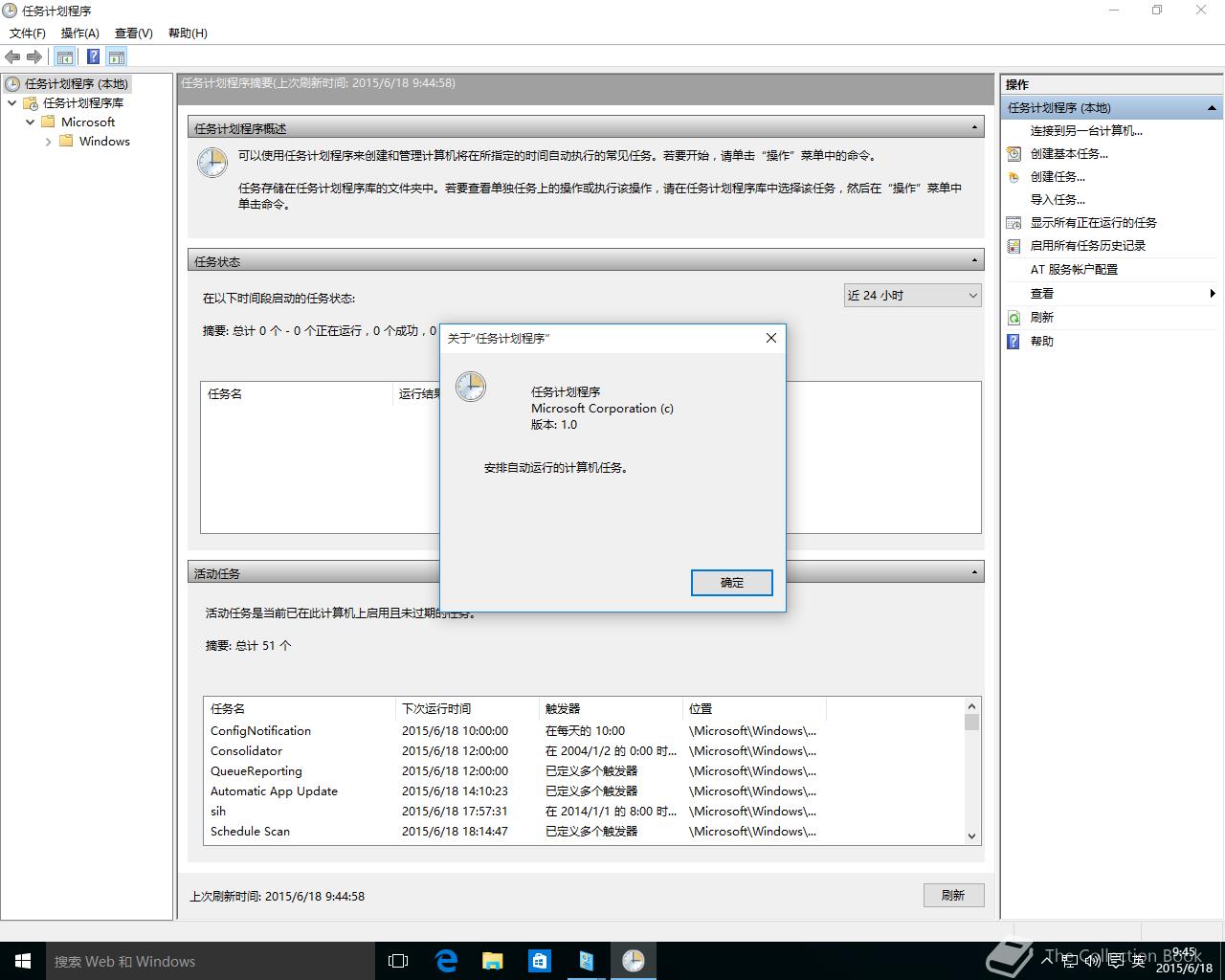The image size is (1225, 980).
Task: Click the Microsoft folder icon in tree
Action: (x=48, y=122)
